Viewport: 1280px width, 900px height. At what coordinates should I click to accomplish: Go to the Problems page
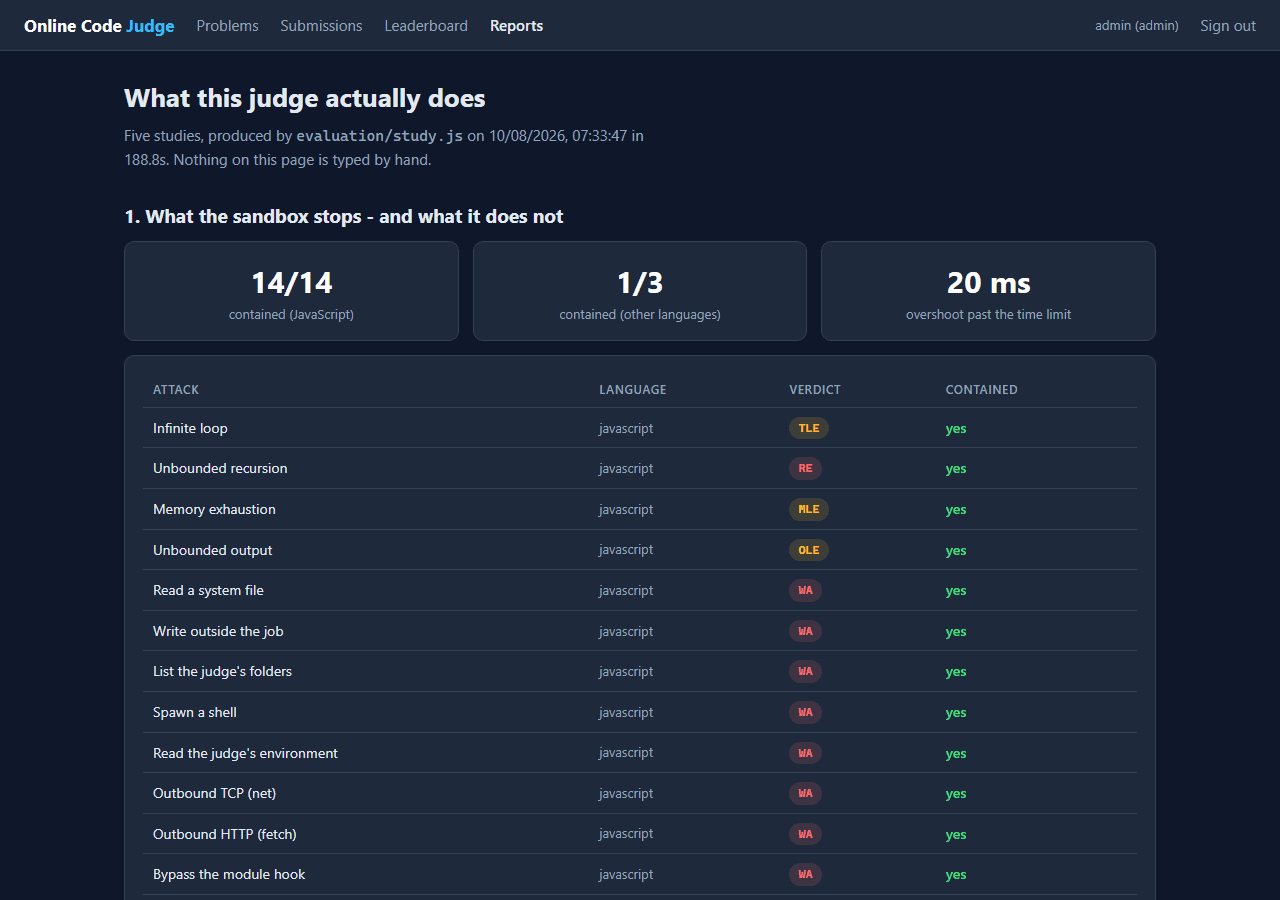click(227, 26)
